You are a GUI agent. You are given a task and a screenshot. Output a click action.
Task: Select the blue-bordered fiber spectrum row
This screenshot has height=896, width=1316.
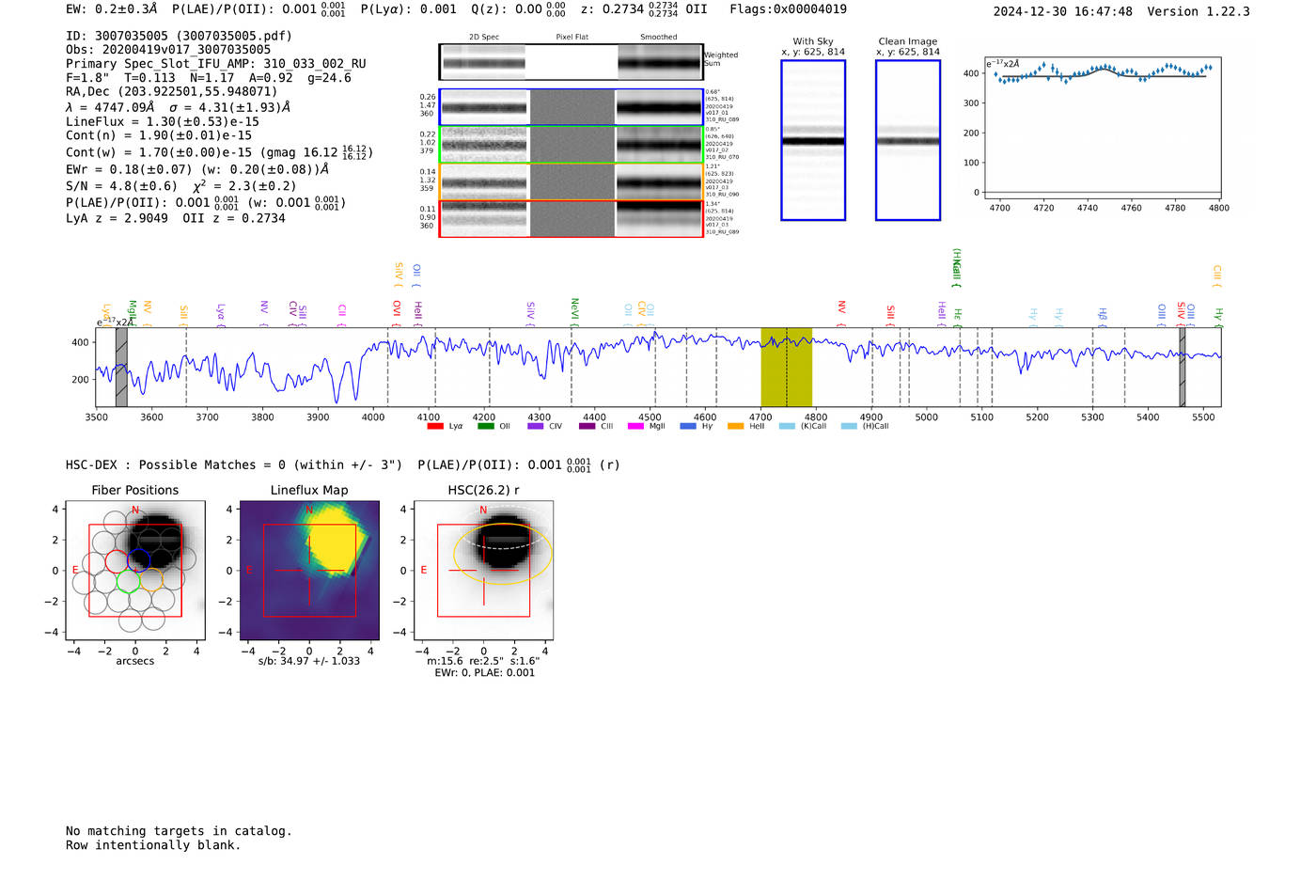click(x=571, y=107)
